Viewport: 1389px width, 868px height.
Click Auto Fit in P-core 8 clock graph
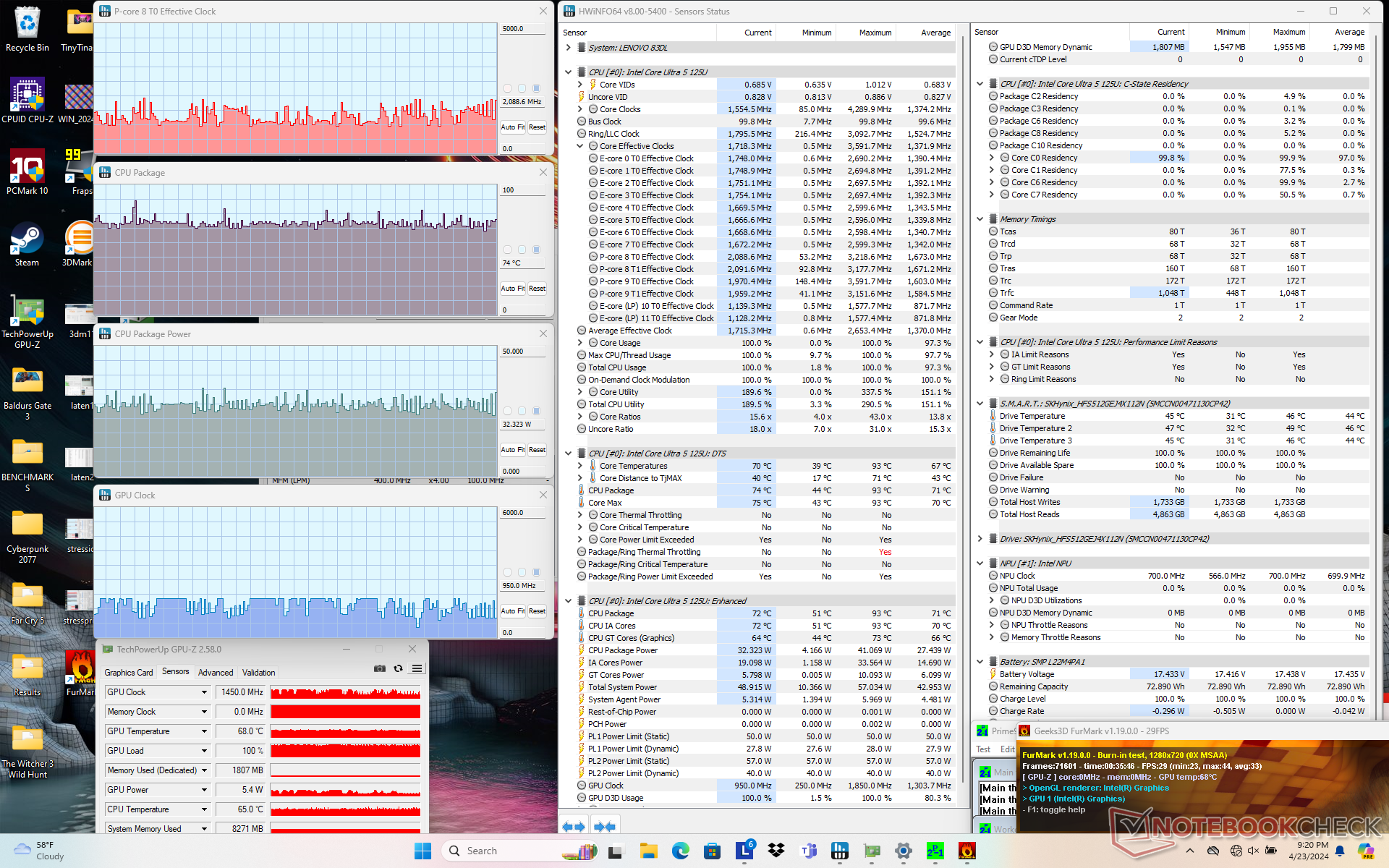click(x=512, y=127)
